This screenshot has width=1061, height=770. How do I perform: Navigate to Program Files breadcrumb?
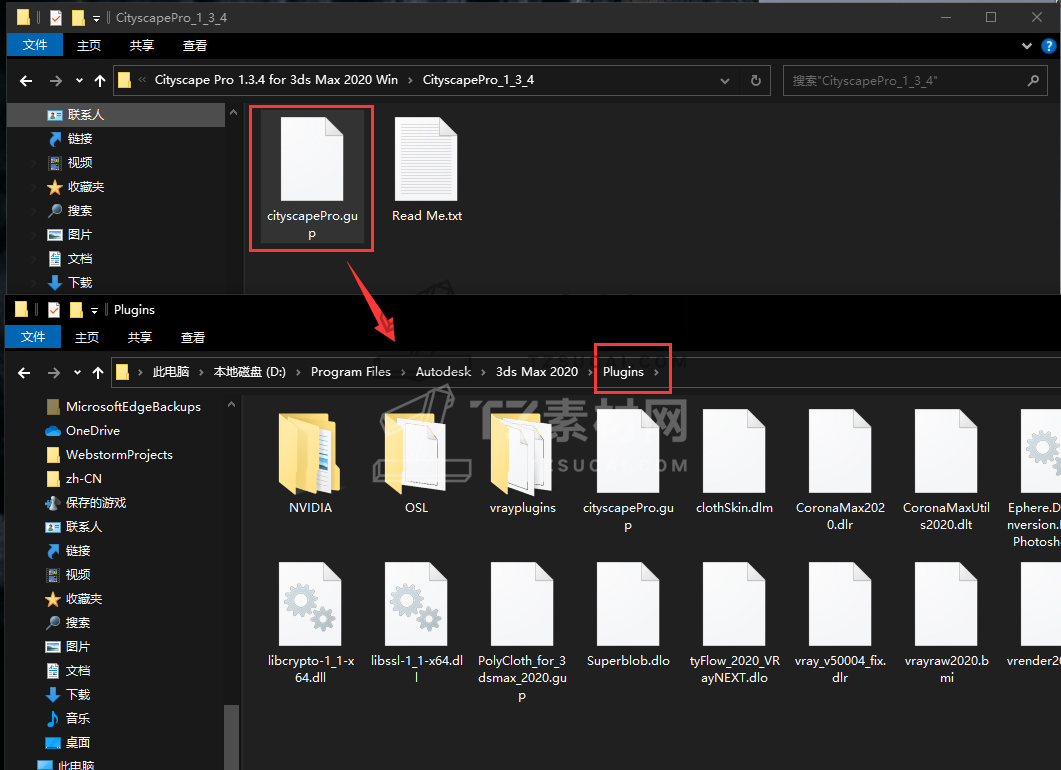[x=351, y=372]
